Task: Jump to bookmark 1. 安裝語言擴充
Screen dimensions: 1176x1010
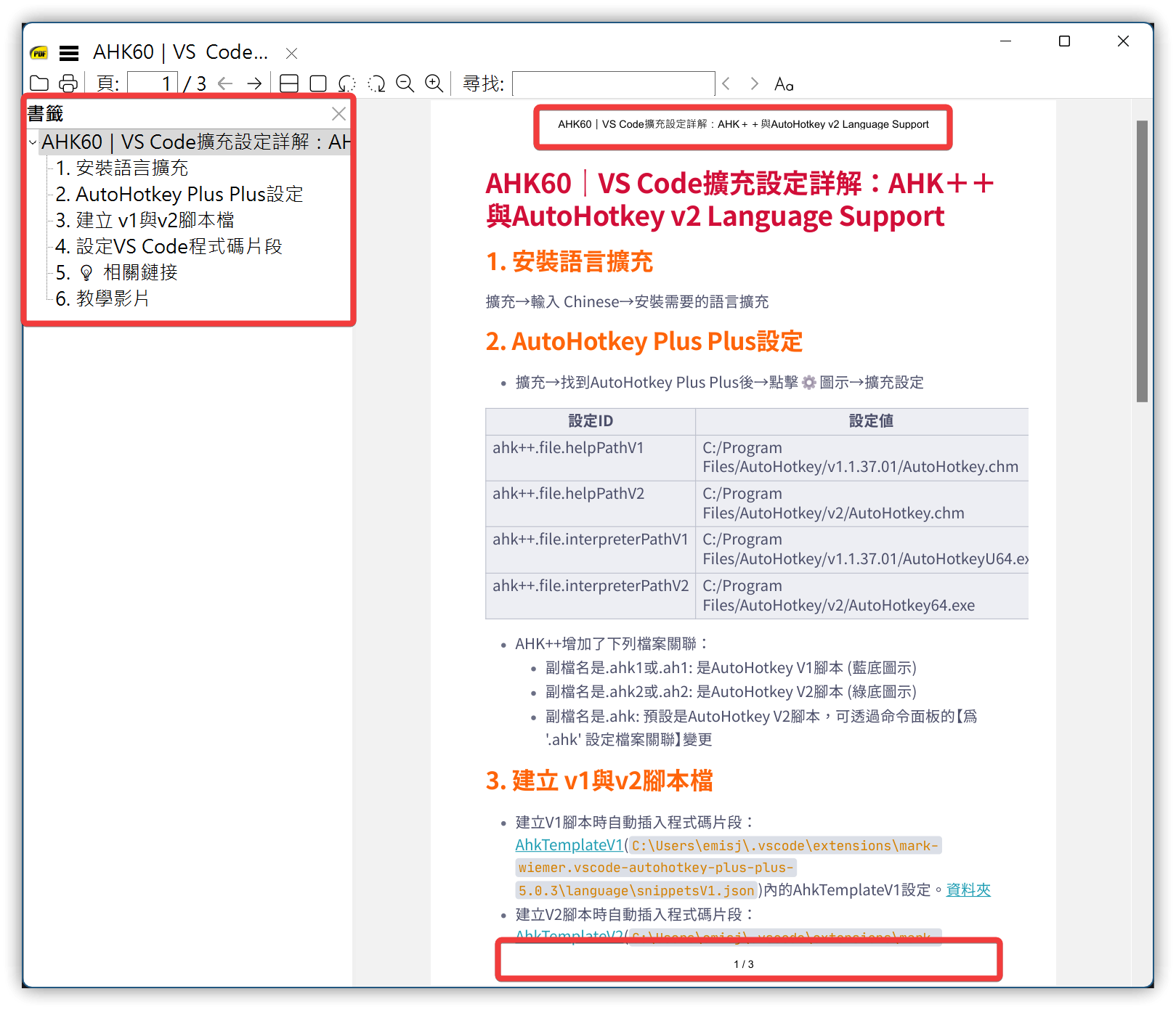Action: pyautogui.click(x=122, y=168)
